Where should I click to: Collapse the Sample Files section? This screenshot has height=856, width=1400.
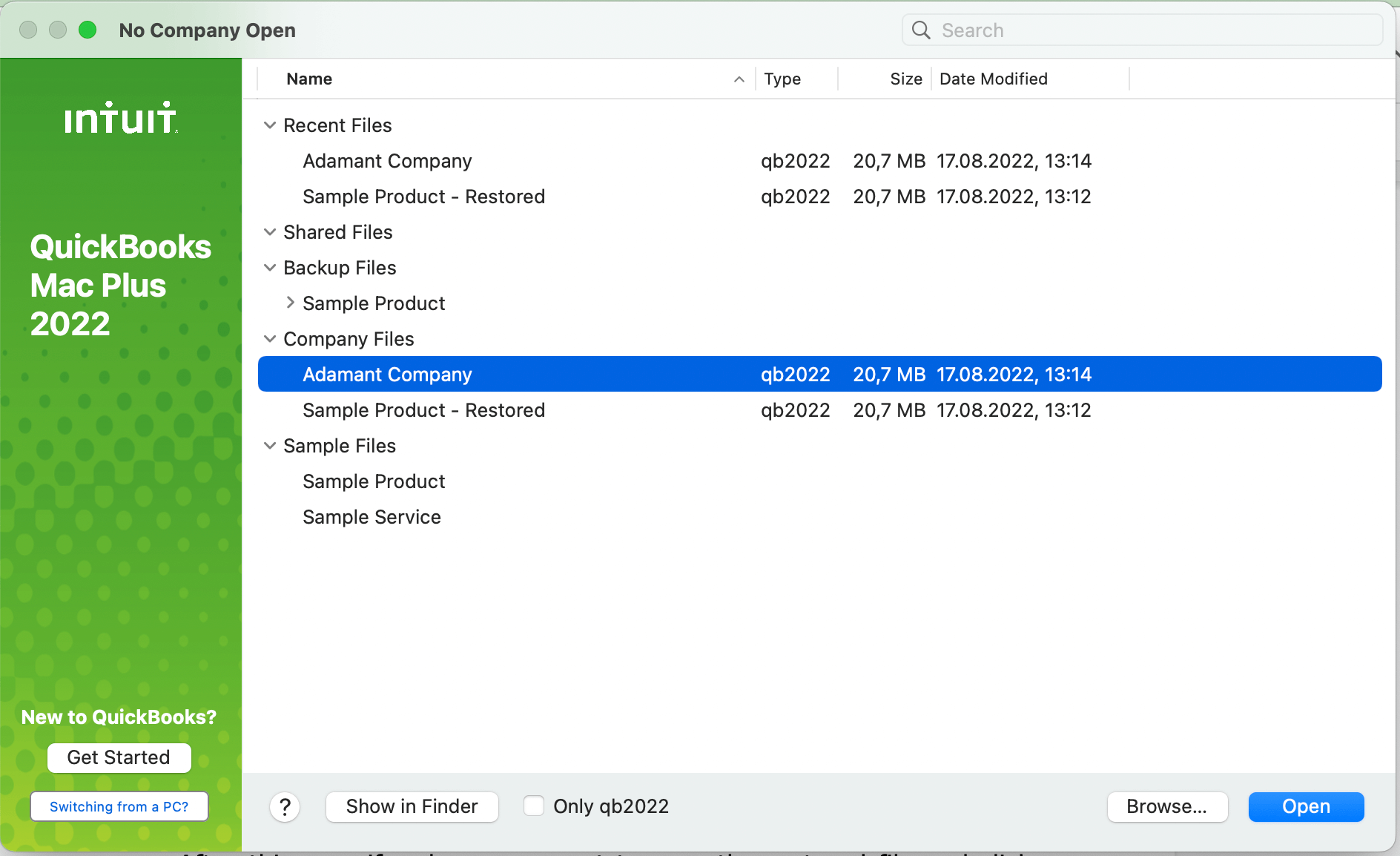click(269, 445)
